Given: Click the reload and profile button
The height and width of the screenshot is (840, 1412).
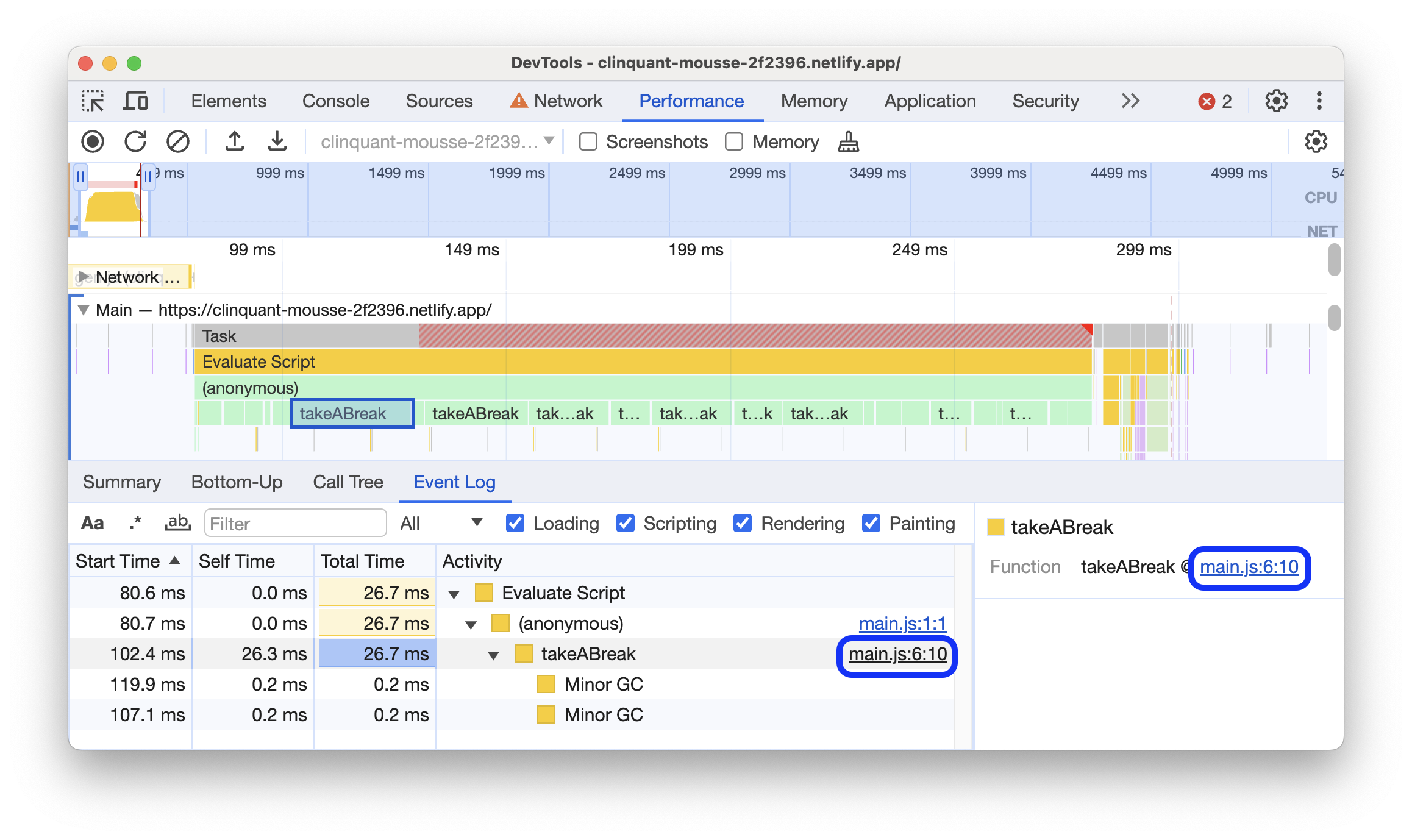Looking at the screenshot, I should (x=136, y=141).
